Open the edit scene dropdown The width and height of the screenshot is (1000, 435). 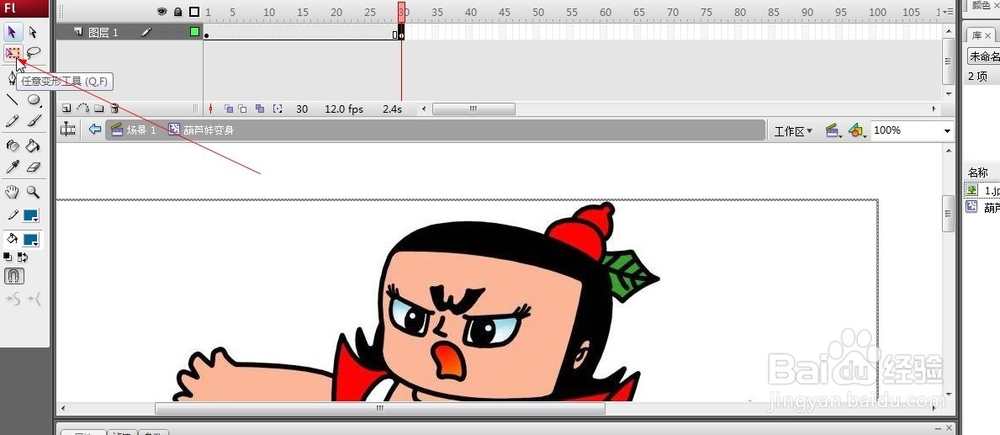[x=833, y=131]
